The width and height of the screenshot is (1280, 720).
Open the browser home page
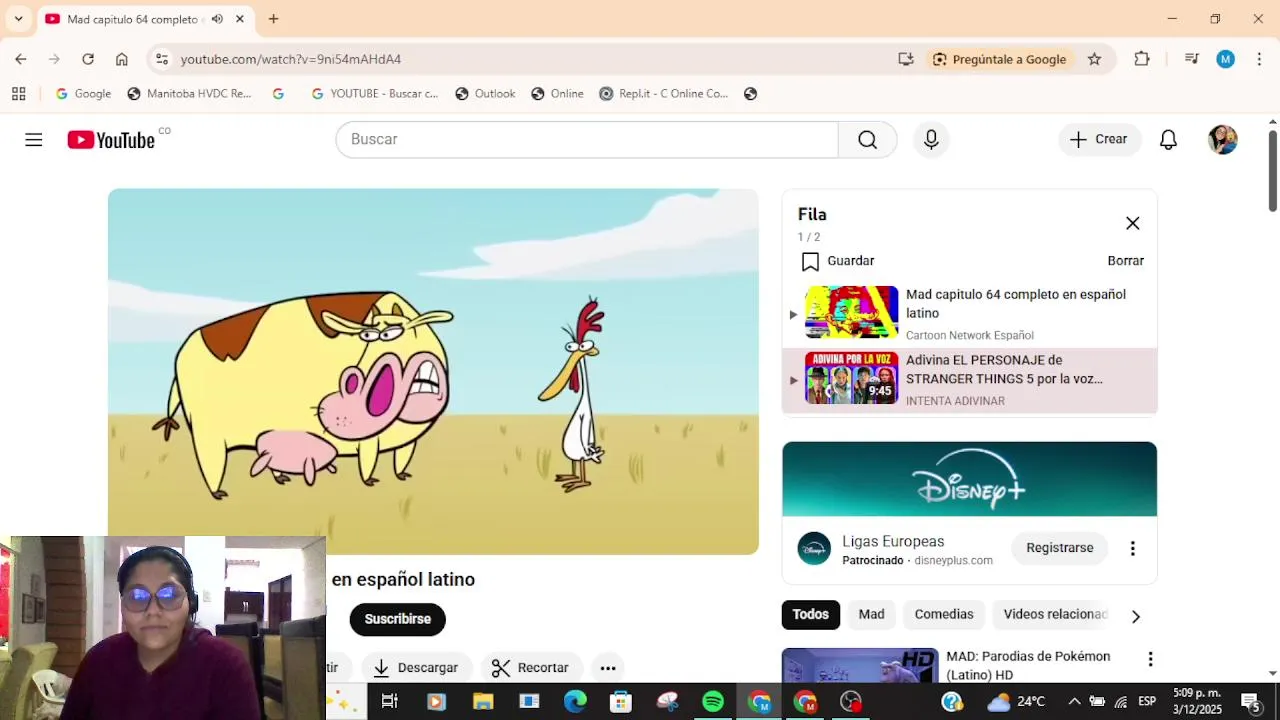pos(122,59)
